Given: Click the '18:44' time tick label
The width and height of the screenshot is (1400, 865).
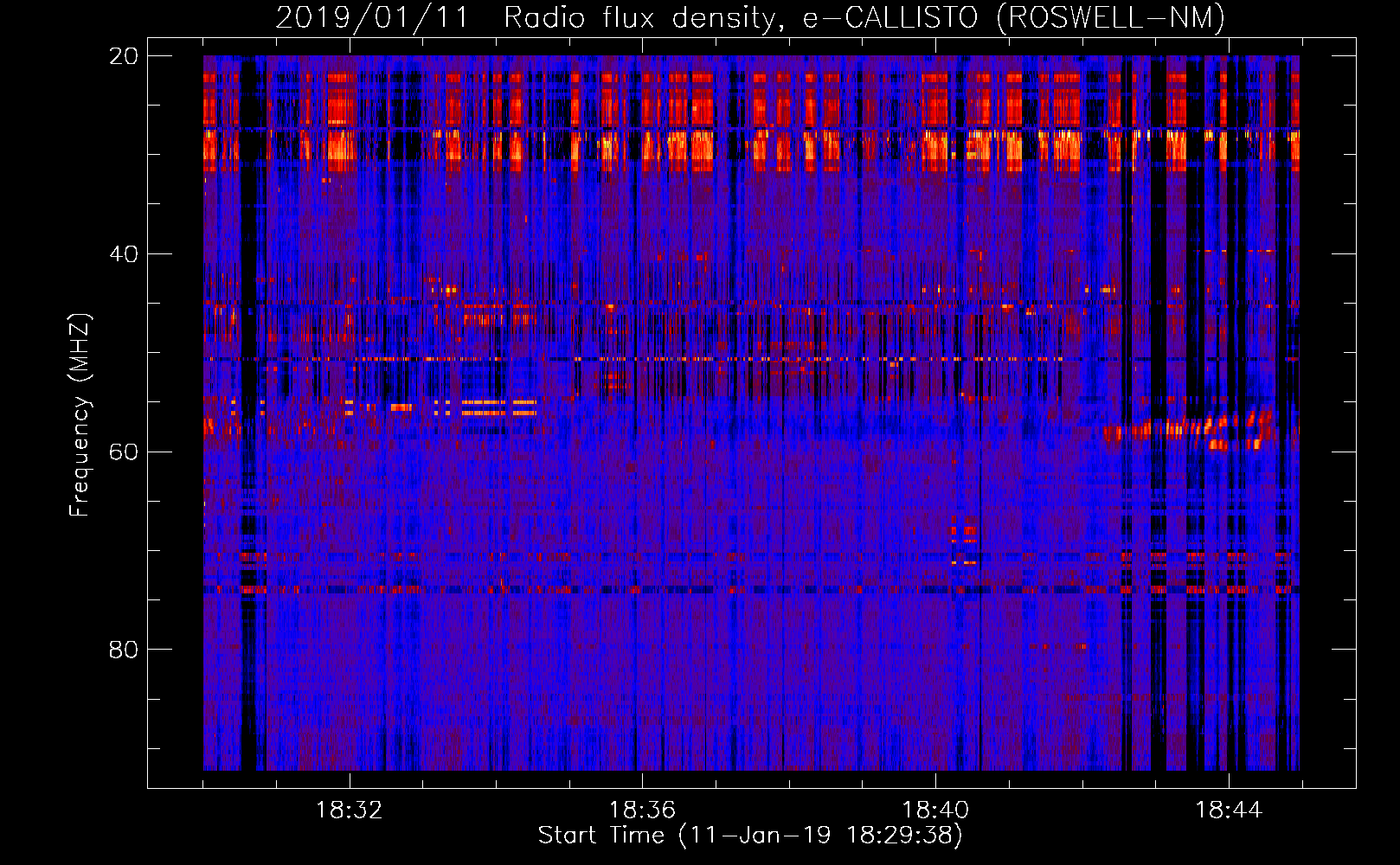Looking at the screenshot, I should pos(1229,811).
